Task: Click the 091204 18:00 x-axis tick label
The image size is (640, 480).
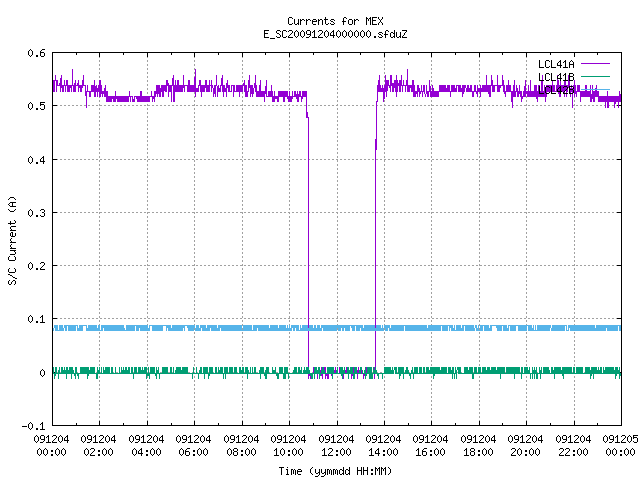Action: click(478, 446)
